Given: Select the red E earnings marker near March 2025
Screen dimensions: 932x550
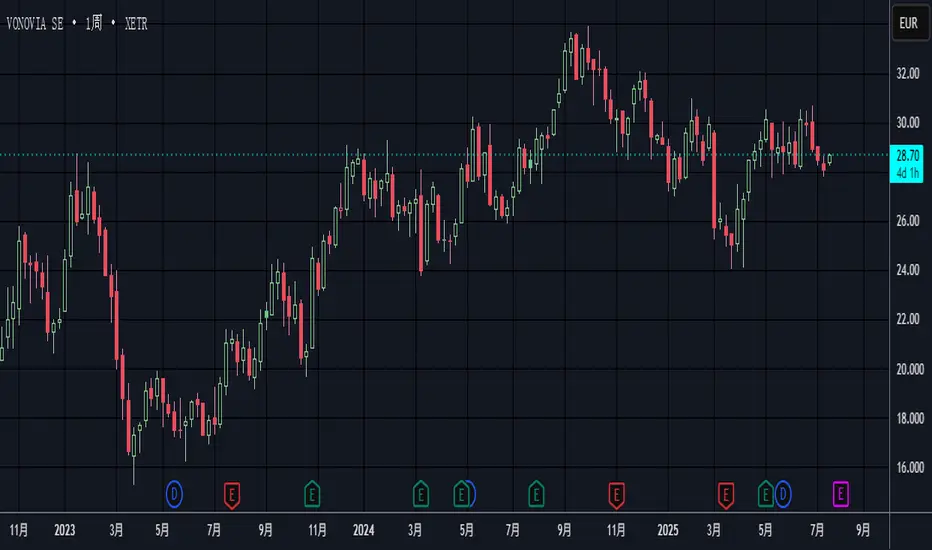Looking at the screenshot, I should point(726,492).
